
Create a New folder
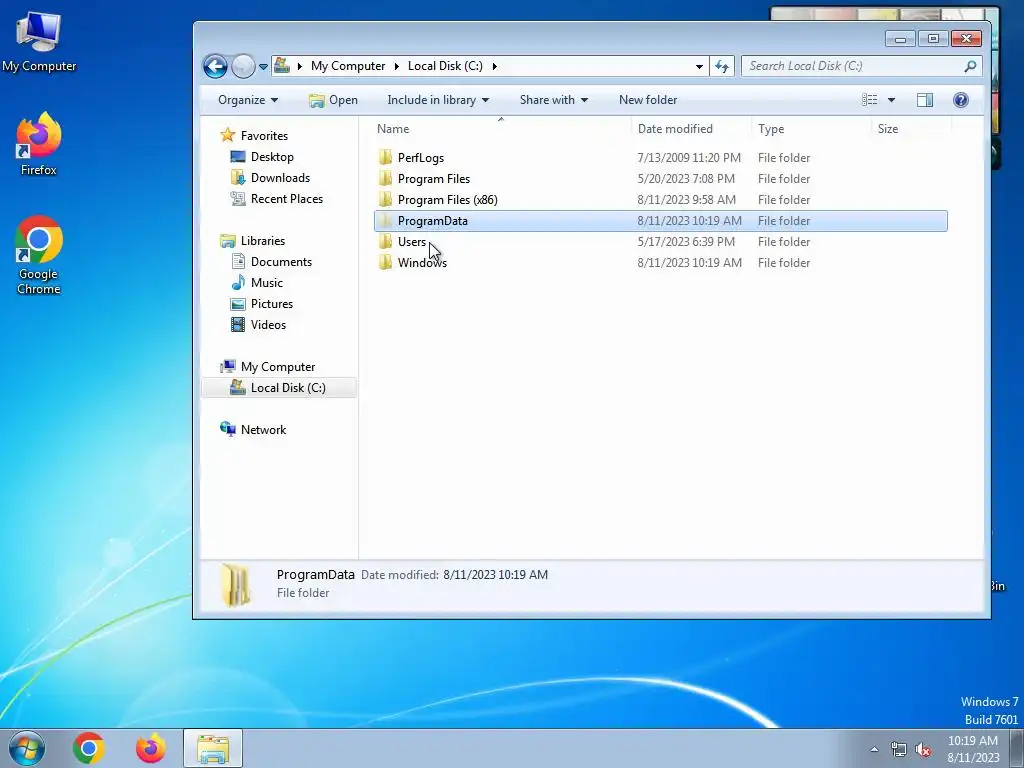(648, 100)
